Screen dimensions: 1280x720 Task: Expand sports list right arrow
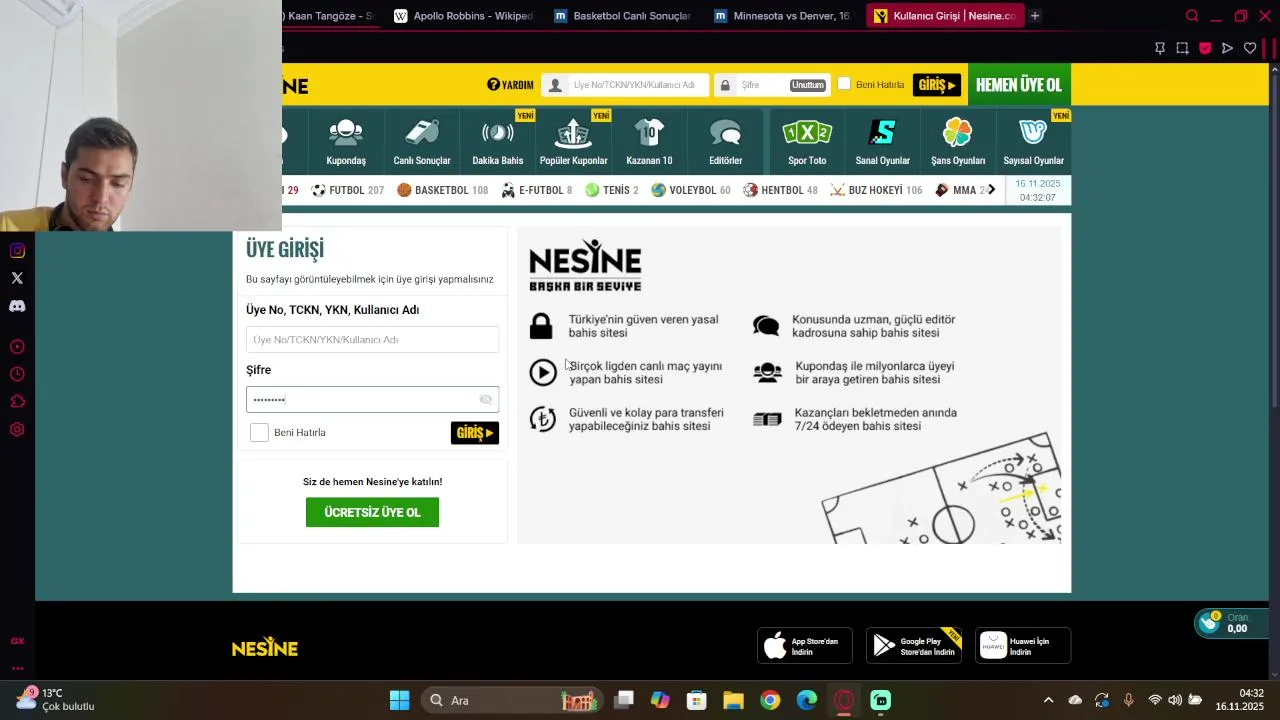coord(991,190)
